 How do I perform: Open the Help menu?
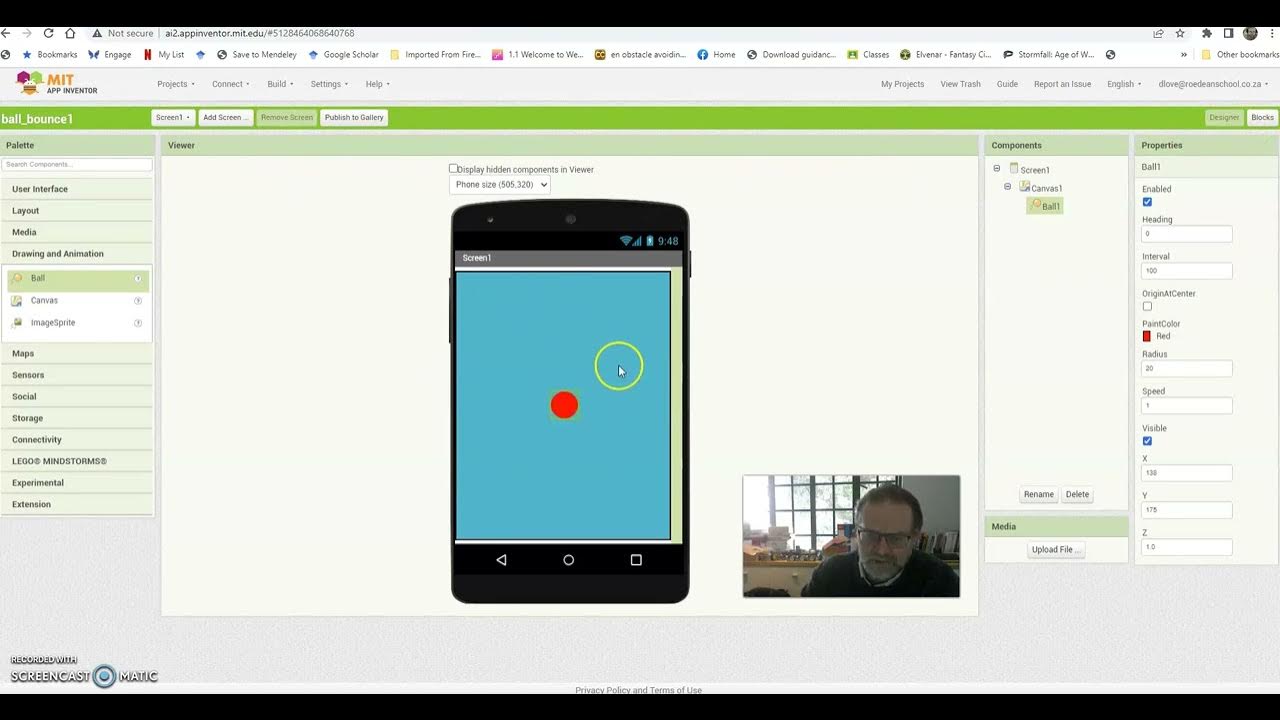point(378,84)
